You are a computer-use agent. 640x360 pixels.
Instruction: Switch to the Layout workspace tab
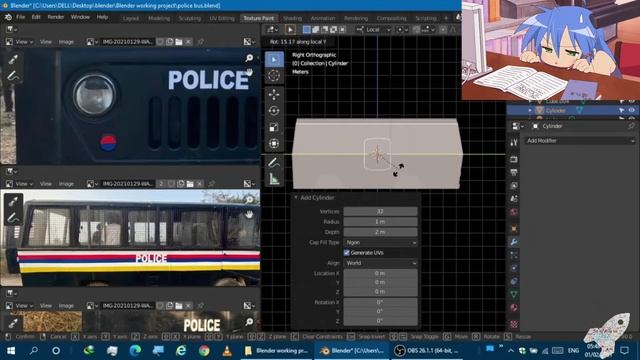coord(131,18)
